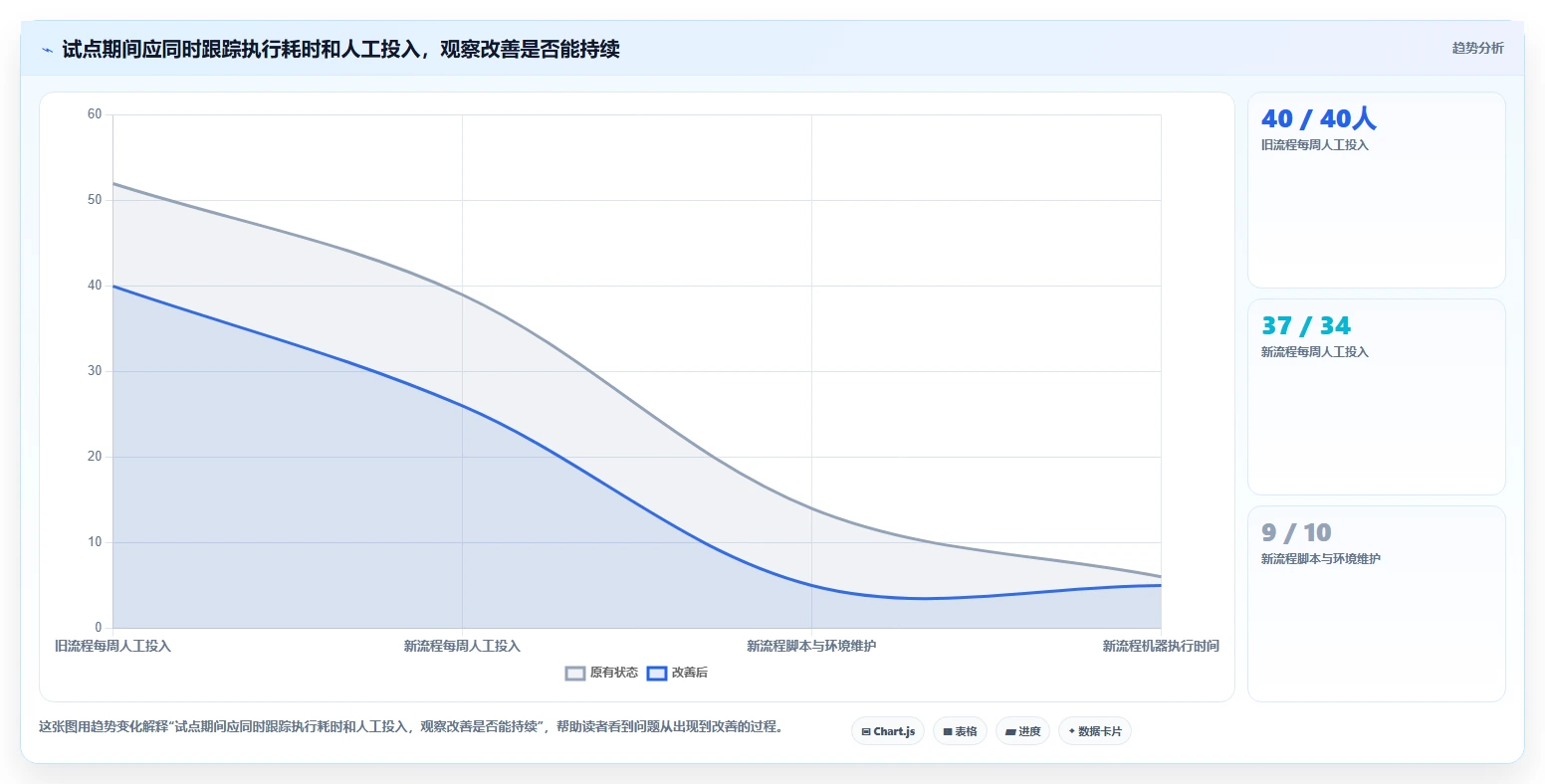The image size is (1545, 784).
Task: Click the 表格 tag button
Action: (960, 731)
